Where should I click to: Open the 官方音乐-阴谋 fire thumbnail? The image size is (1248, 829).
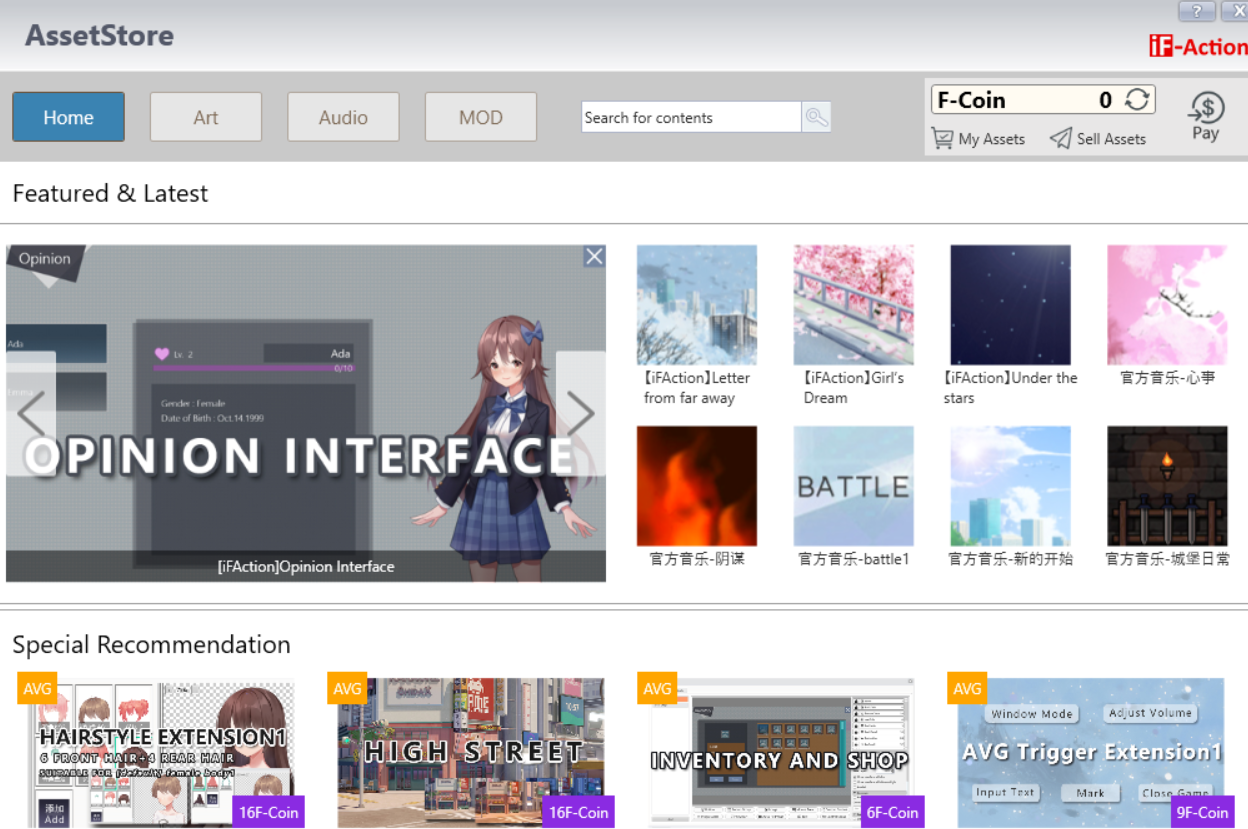tap(697, 486)
